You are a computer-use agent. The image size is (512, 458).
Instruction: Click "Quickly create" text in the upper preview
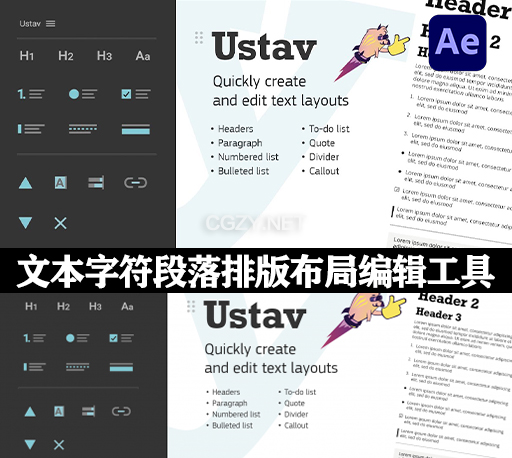click(x=259, y=81)
